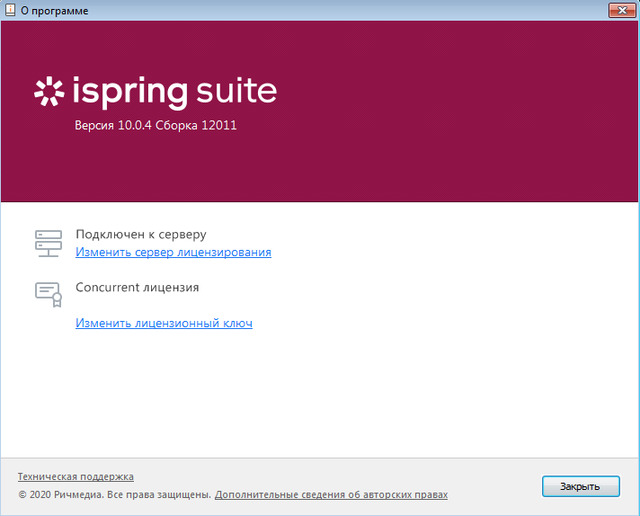Click the 'ispring suite' product name
Image resolution: width=640 pixels, height=516 pixels.
[x=175, y=92]
